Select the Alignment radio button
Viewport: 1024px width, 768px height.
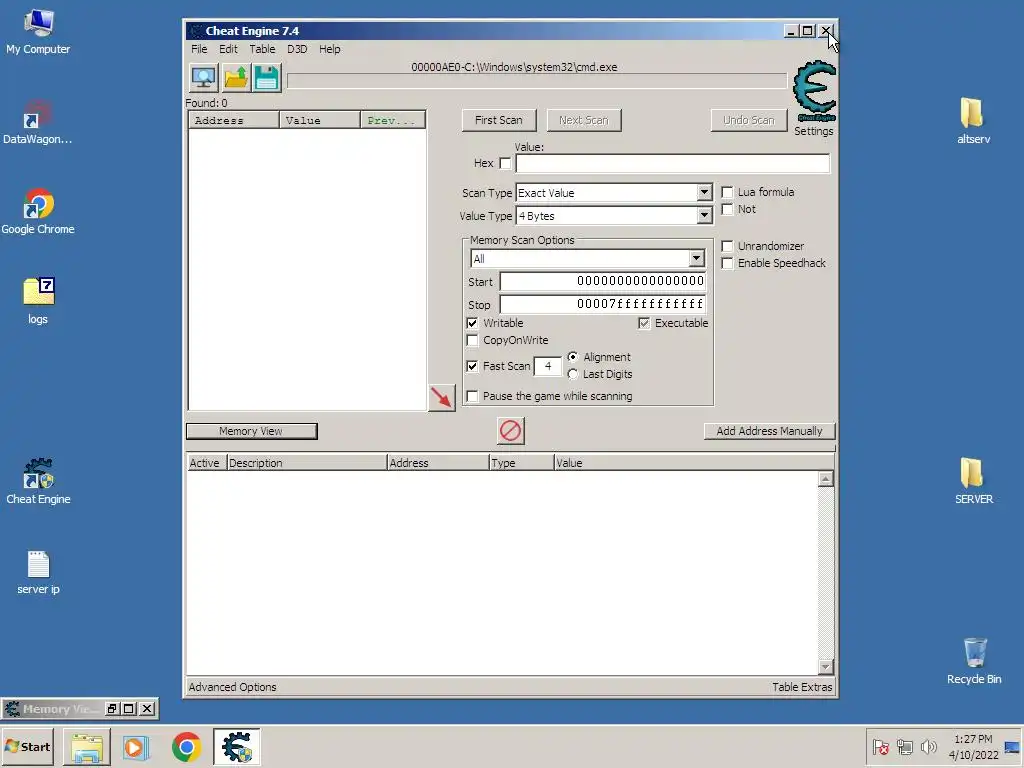coord(573,357)
